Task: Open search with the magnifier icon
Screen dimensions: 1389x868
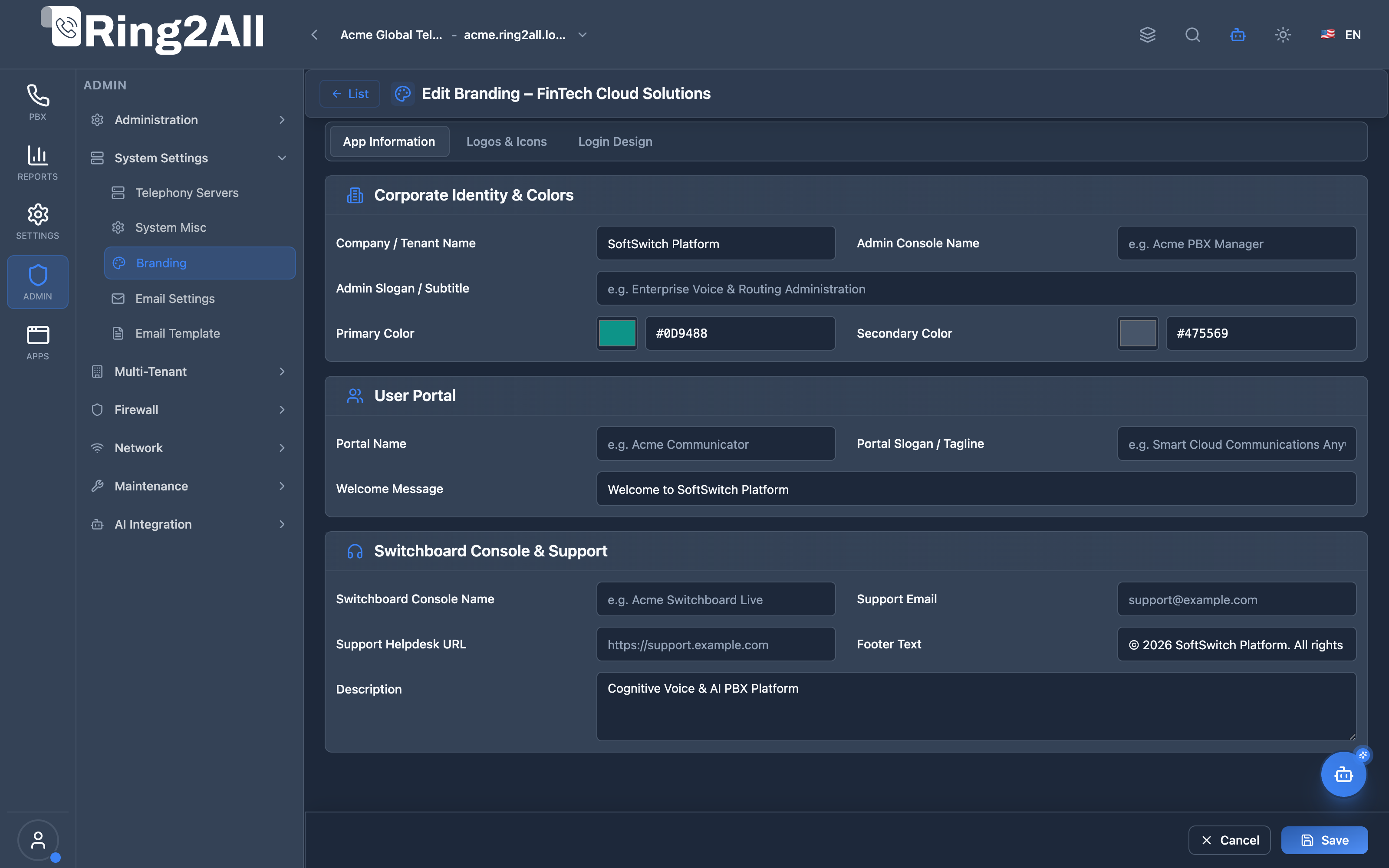Action: tap(1193, 35)
